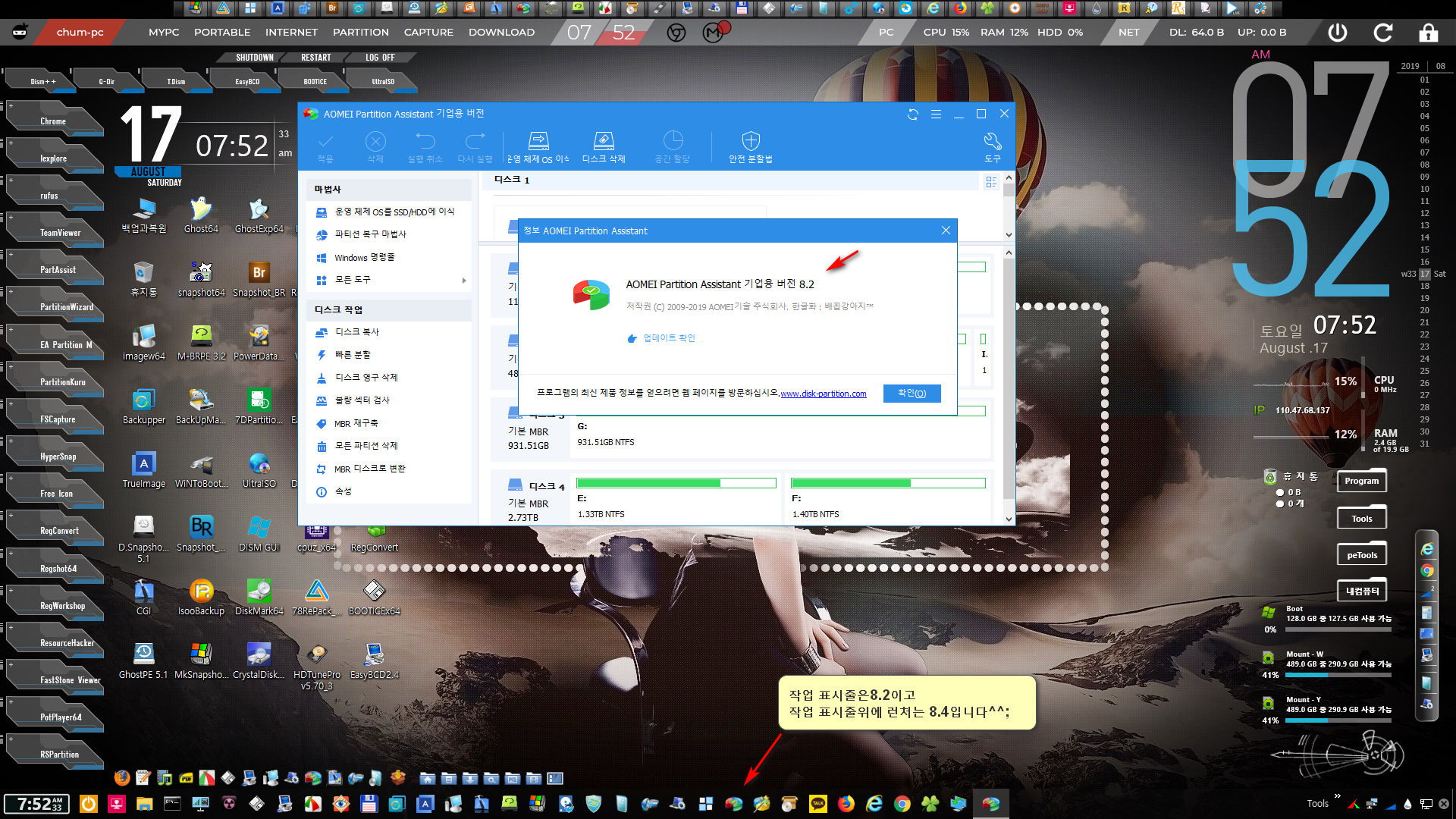Click the Redo (다시 실행) toolbar icon

point(475,146)
